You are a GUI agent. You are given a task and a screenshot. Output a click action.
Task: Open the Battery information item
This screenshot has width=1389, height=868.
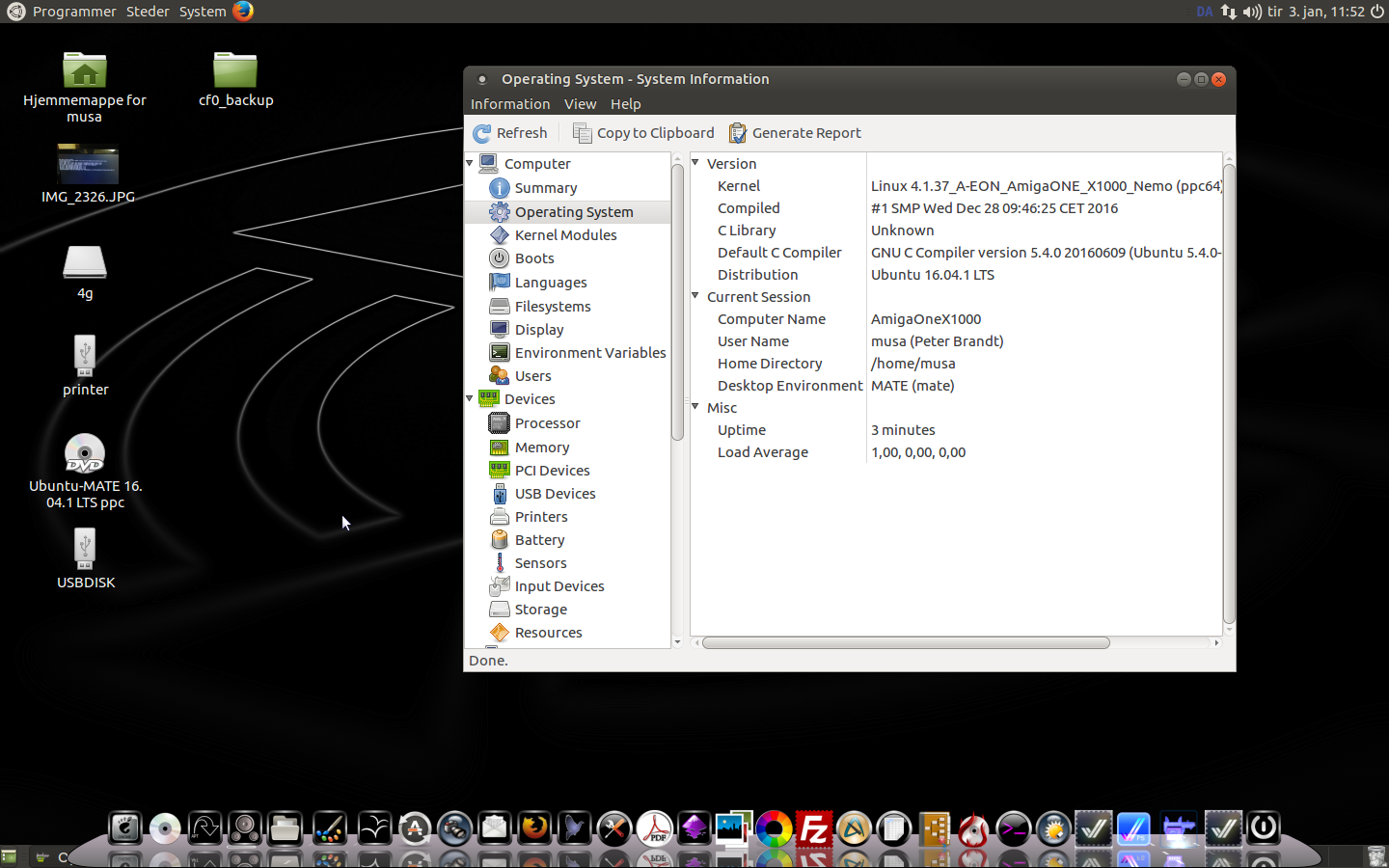pos(539,540)
